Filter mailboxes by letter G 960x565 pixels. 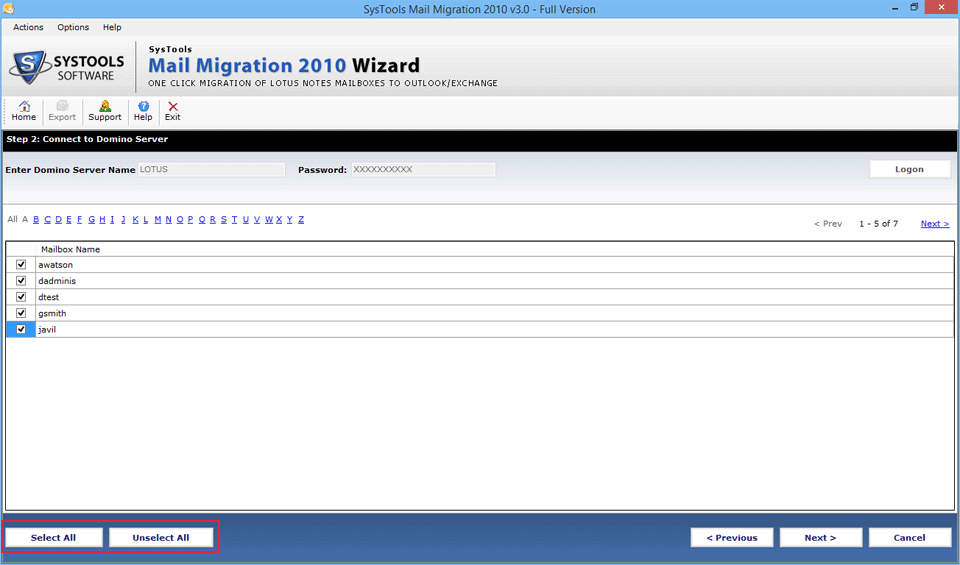(x=91, y=219)
